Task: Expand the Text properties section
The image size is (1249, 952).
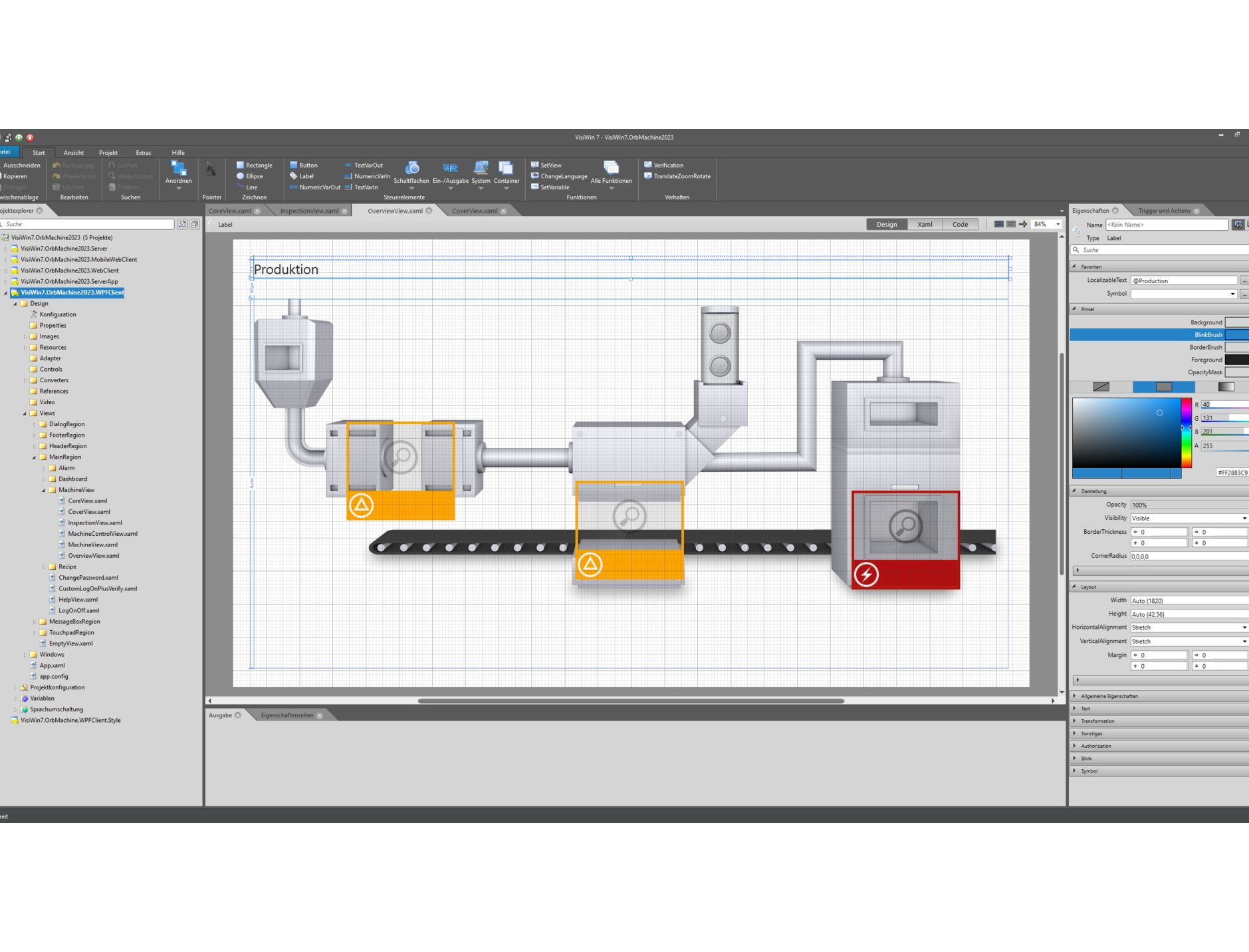Action: point(1159,709)
